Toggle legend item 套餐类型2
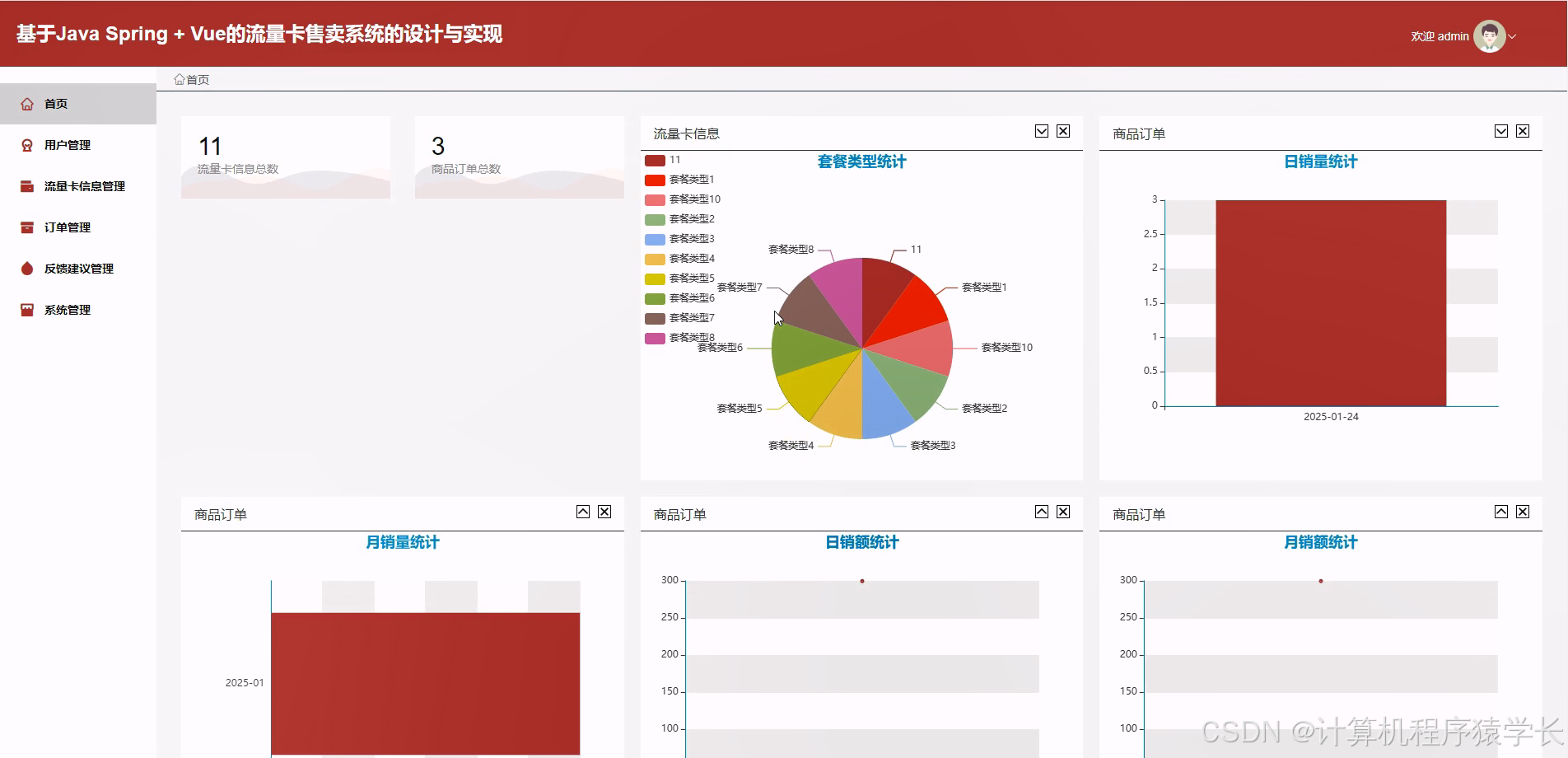1568x758 pixels. tap(679, 219)
